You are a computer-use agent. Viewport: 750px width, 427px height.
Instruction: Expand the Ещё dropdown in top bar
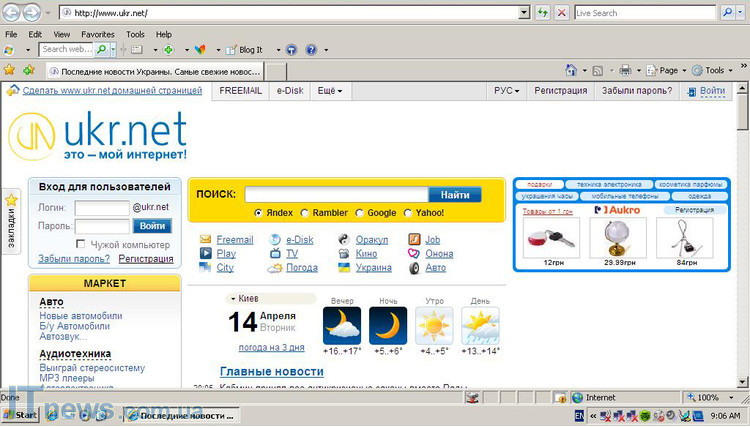[330, 91]
